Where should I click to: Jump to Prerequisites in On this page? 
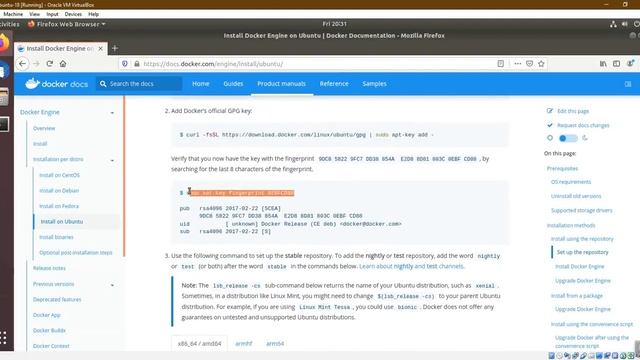[562, 169]
